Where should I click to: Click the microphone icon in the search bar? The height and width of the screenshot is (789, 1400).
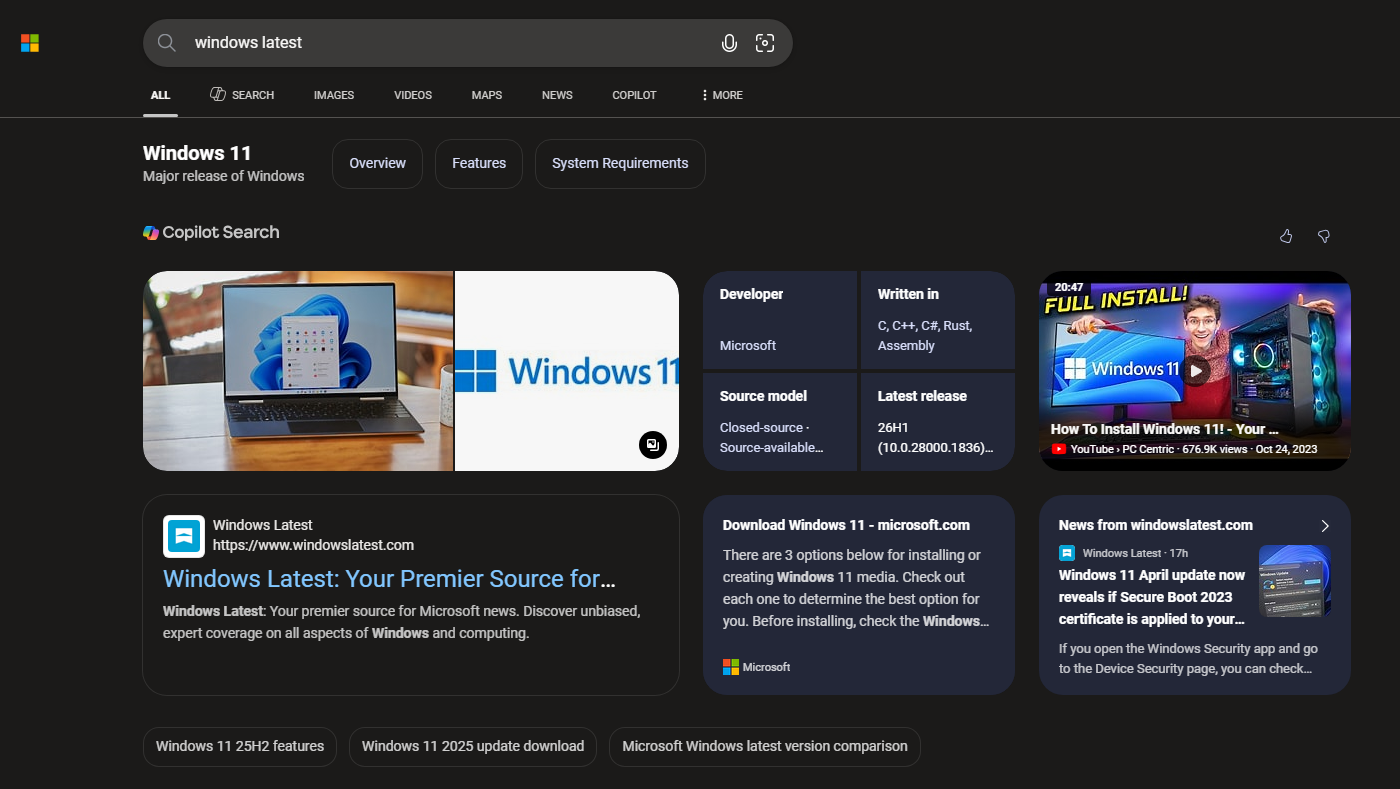point(729,42)
